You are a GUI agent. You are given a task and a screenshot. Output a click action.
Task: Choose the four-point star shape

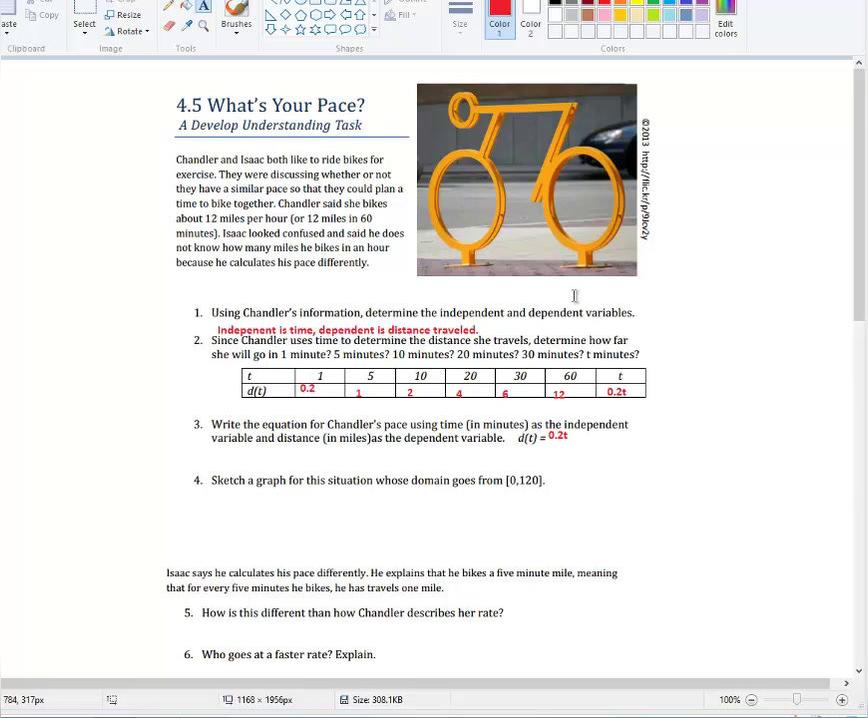click(x=286, y=29)
